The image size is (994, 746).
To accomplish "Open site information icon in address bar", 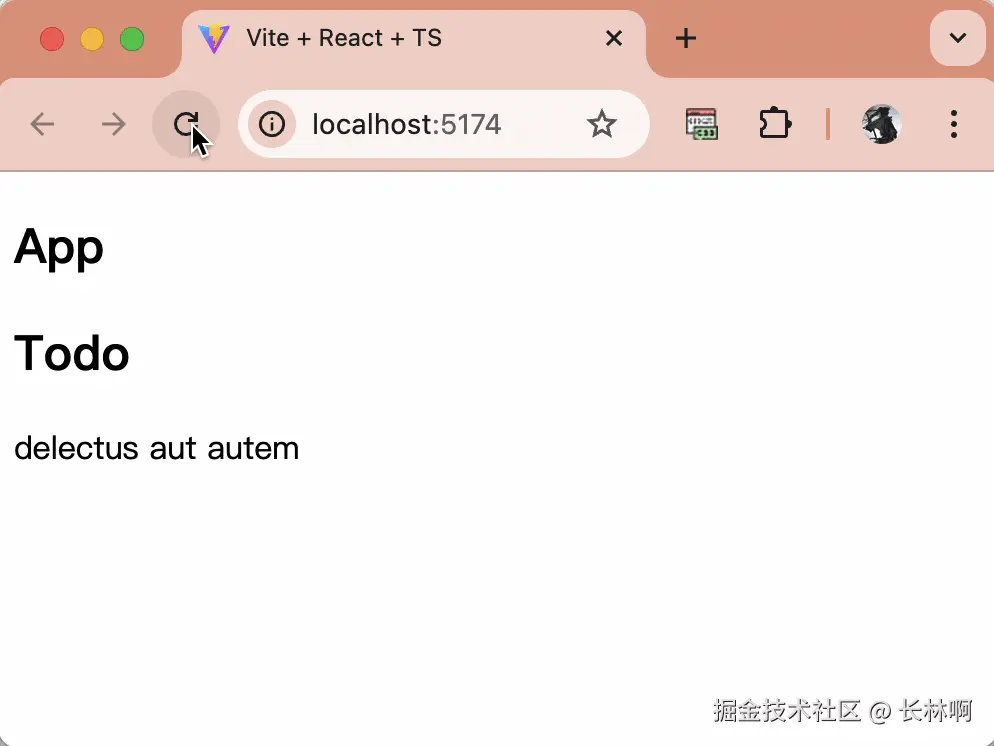I will 272,124.
